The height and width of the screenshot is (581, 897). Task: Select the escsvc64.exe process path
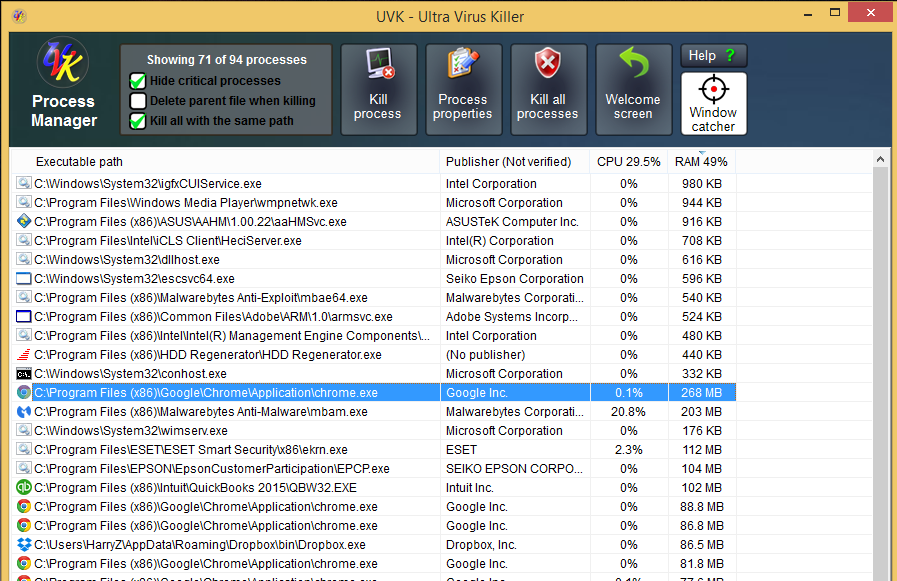click(134, 278)
